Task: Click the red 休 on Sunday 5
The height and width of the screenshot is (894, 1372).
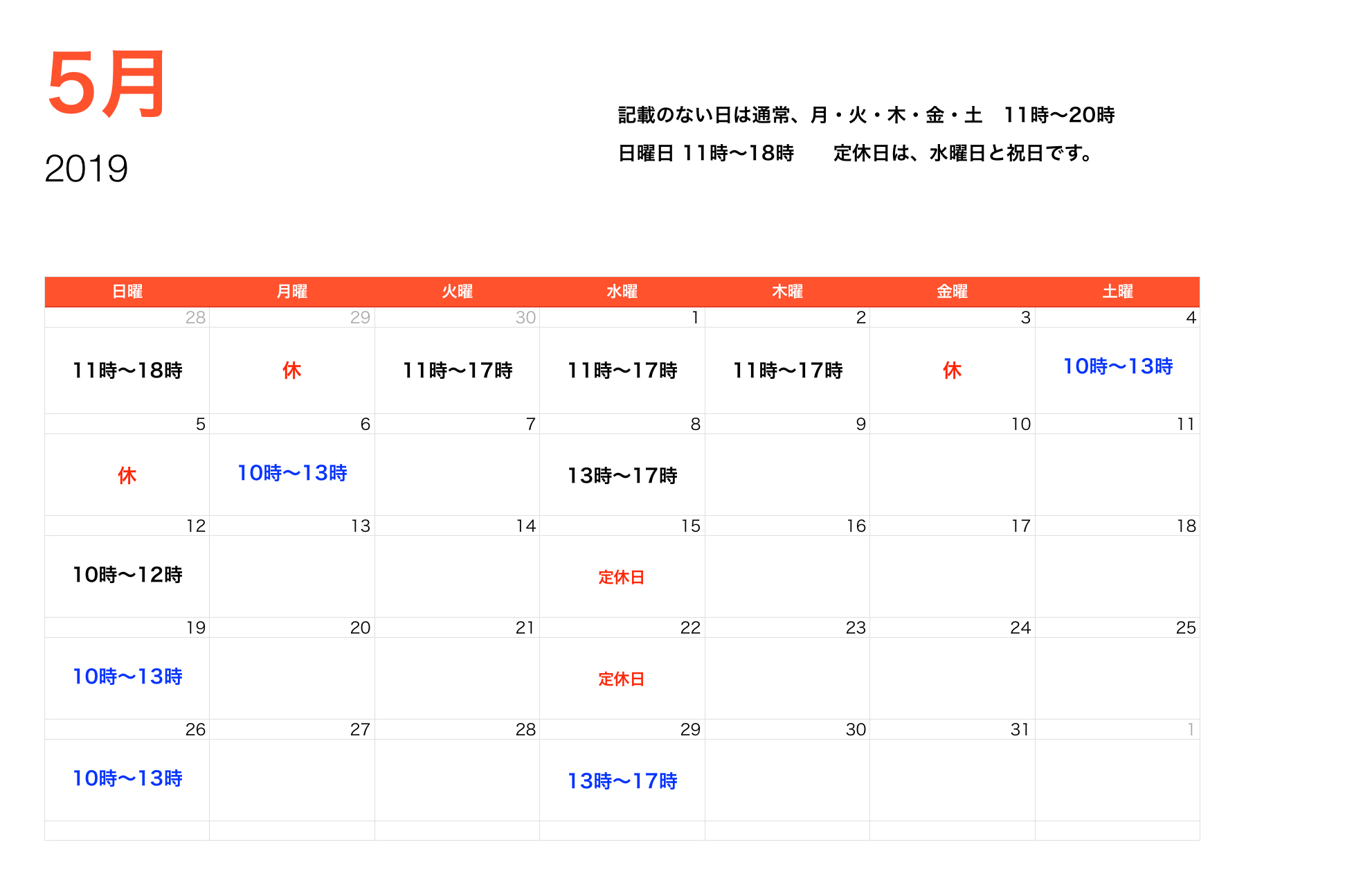Action: coord(127,476)
